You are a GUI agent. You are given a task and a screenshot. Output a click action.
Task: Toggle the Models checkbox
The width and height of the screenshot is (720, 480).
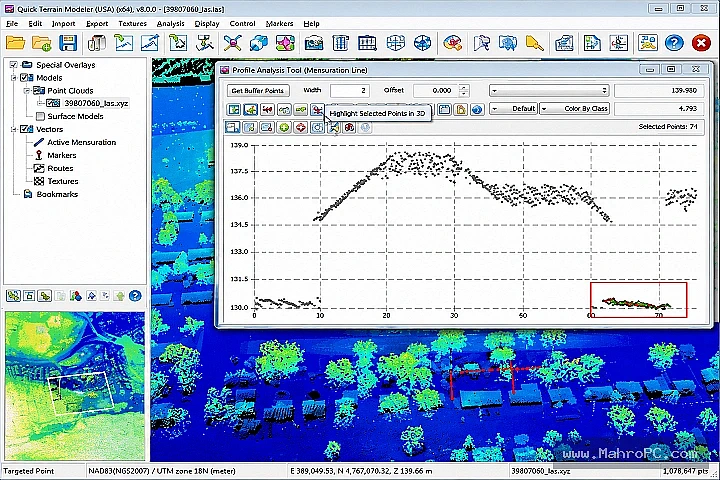[23, 78]
